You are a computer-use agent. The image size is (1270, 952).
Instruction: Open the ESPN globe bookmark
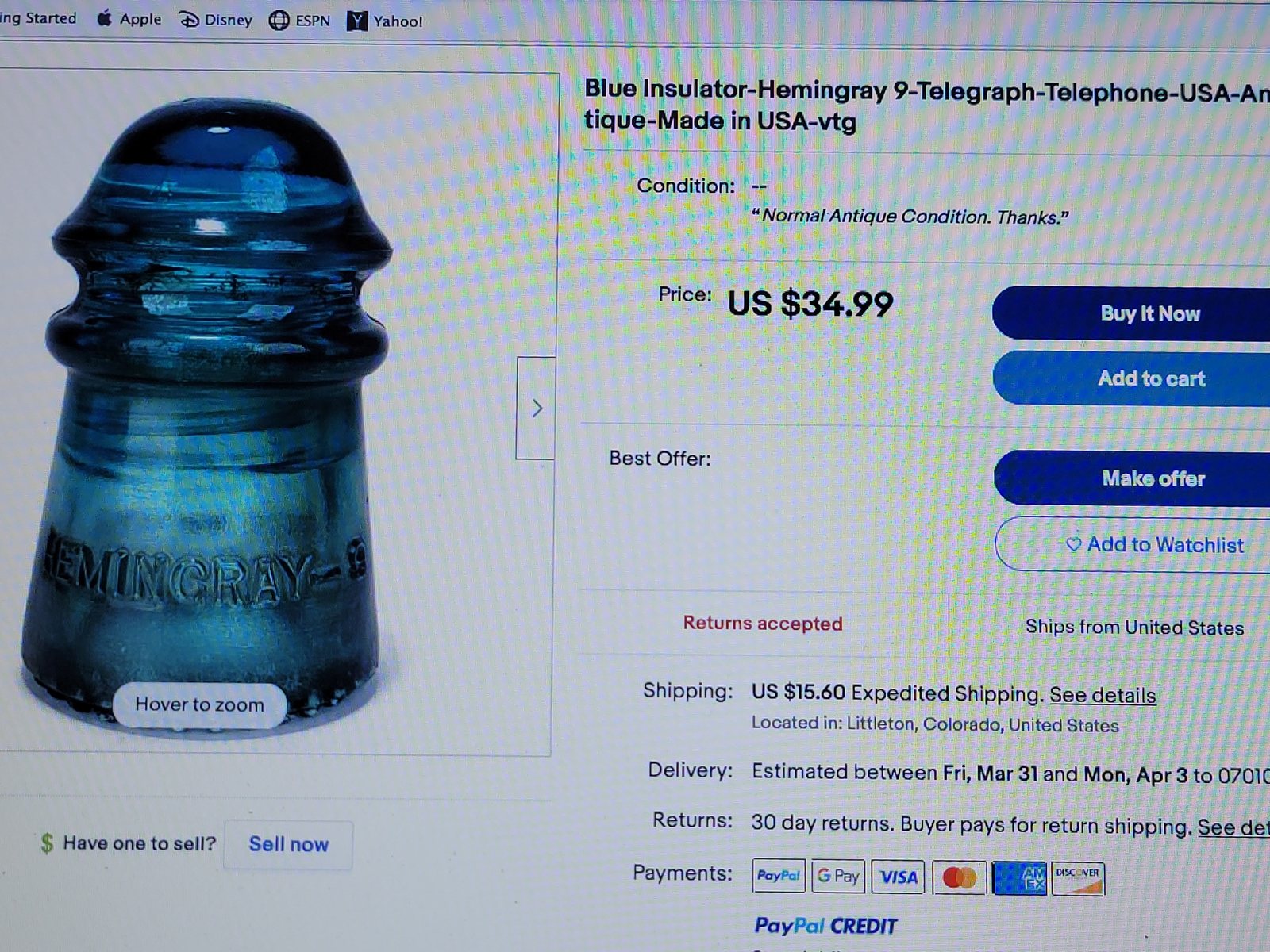tap(279, 21)
